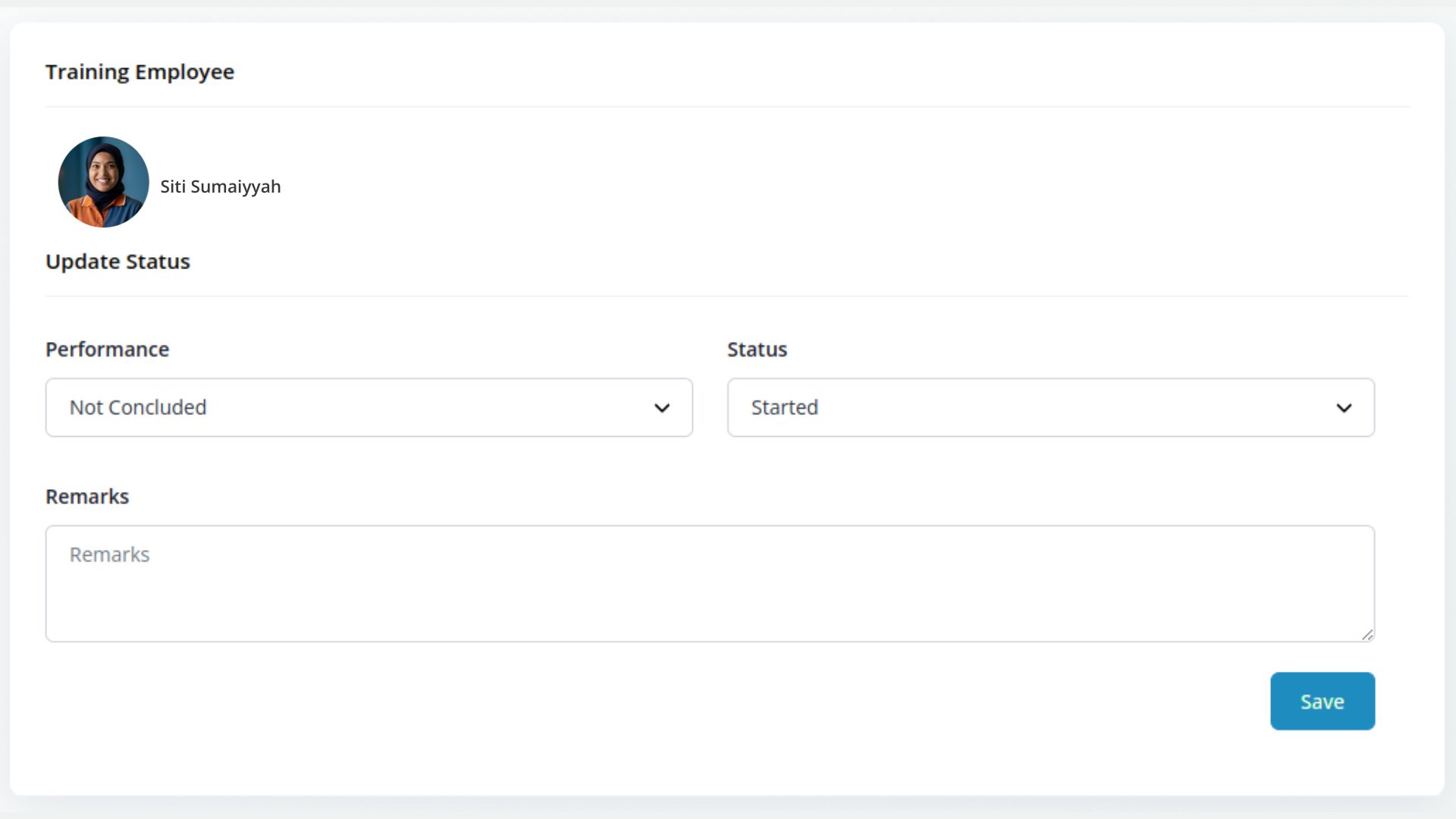Click the divider under Training Employee heading
1456x819 pixels.
pyautogui.click(x=726, y=107)
